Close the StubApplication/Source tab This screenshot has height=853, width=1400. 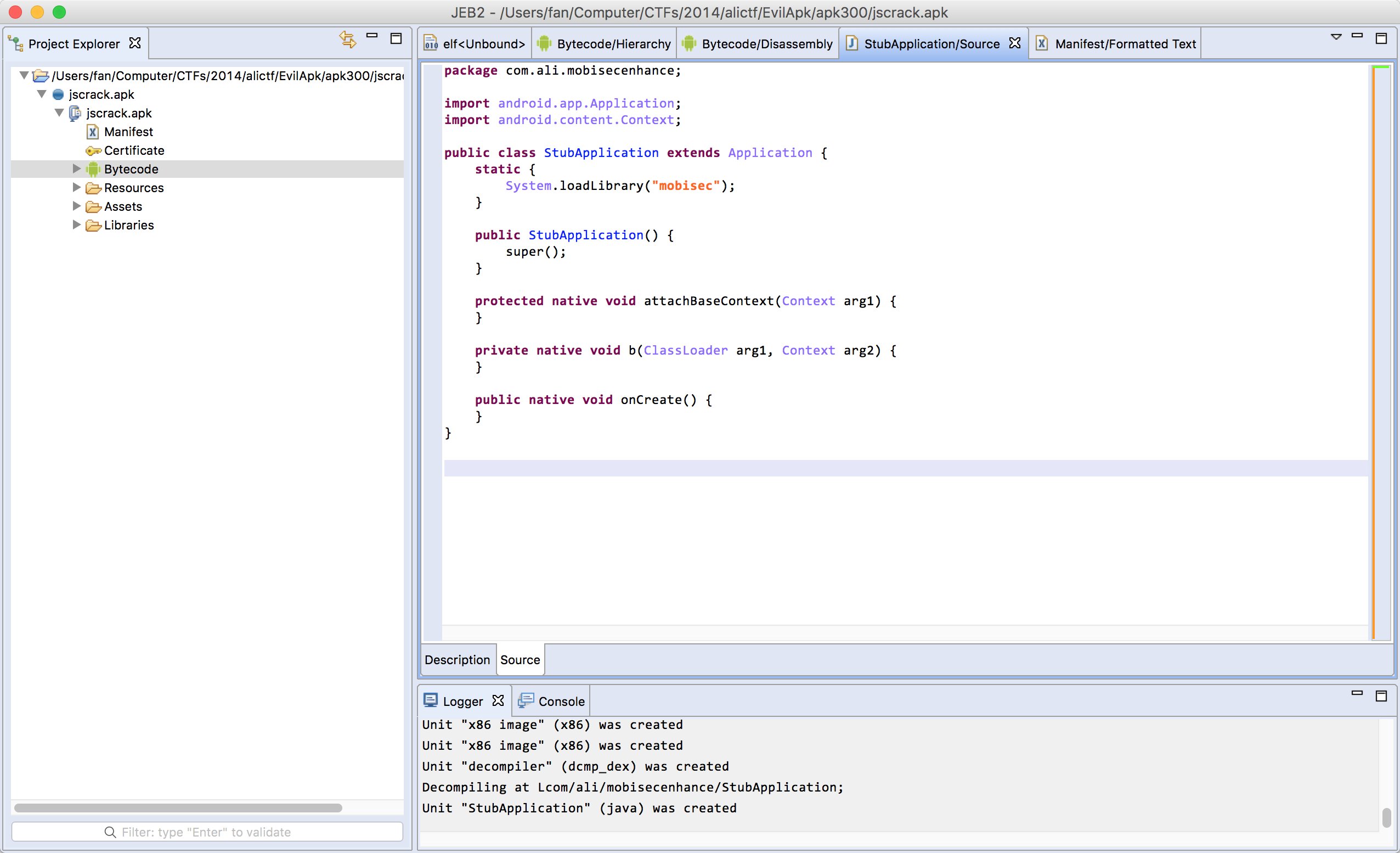pos(1015,43)
